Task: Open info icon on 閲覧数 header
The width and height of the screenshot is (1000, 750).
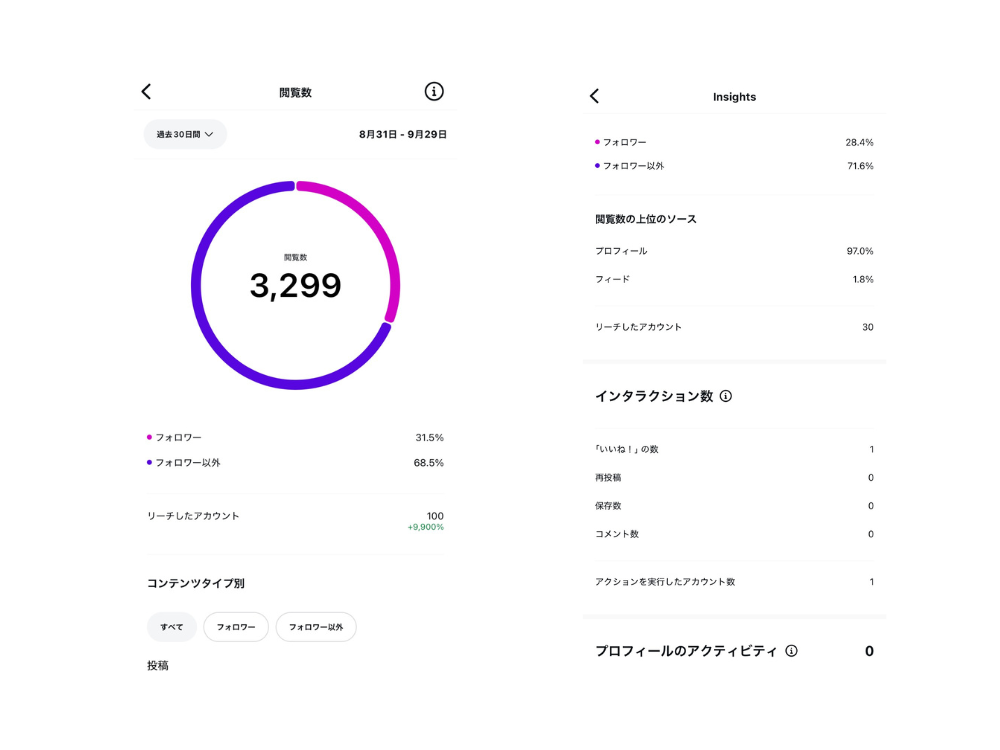Action: tap(434, 92)
